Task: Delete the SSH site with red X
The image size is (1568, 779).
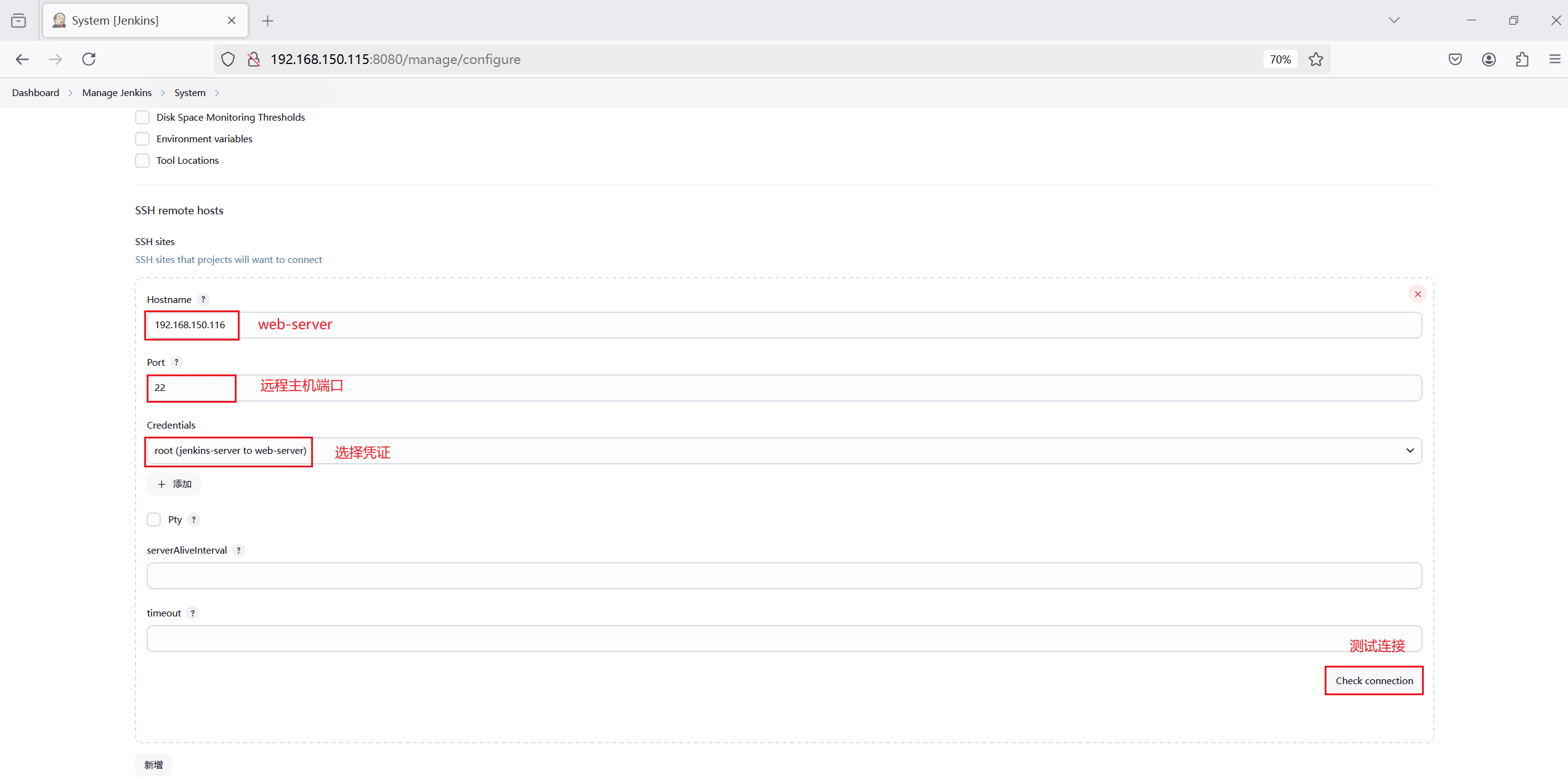Action: [x=1418, y=294]
